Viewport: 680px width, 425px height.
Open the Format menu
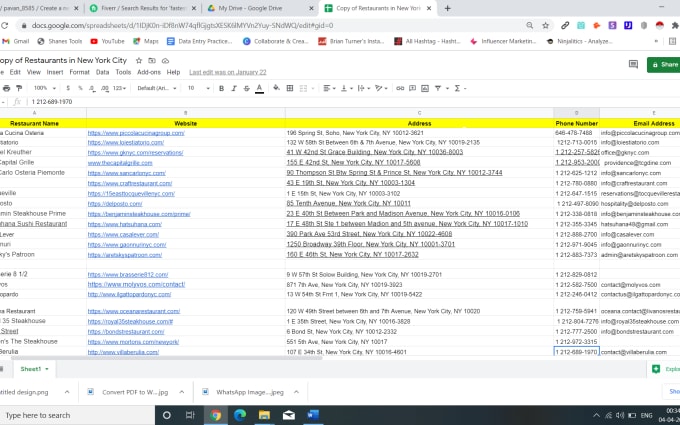pos(79,72)
